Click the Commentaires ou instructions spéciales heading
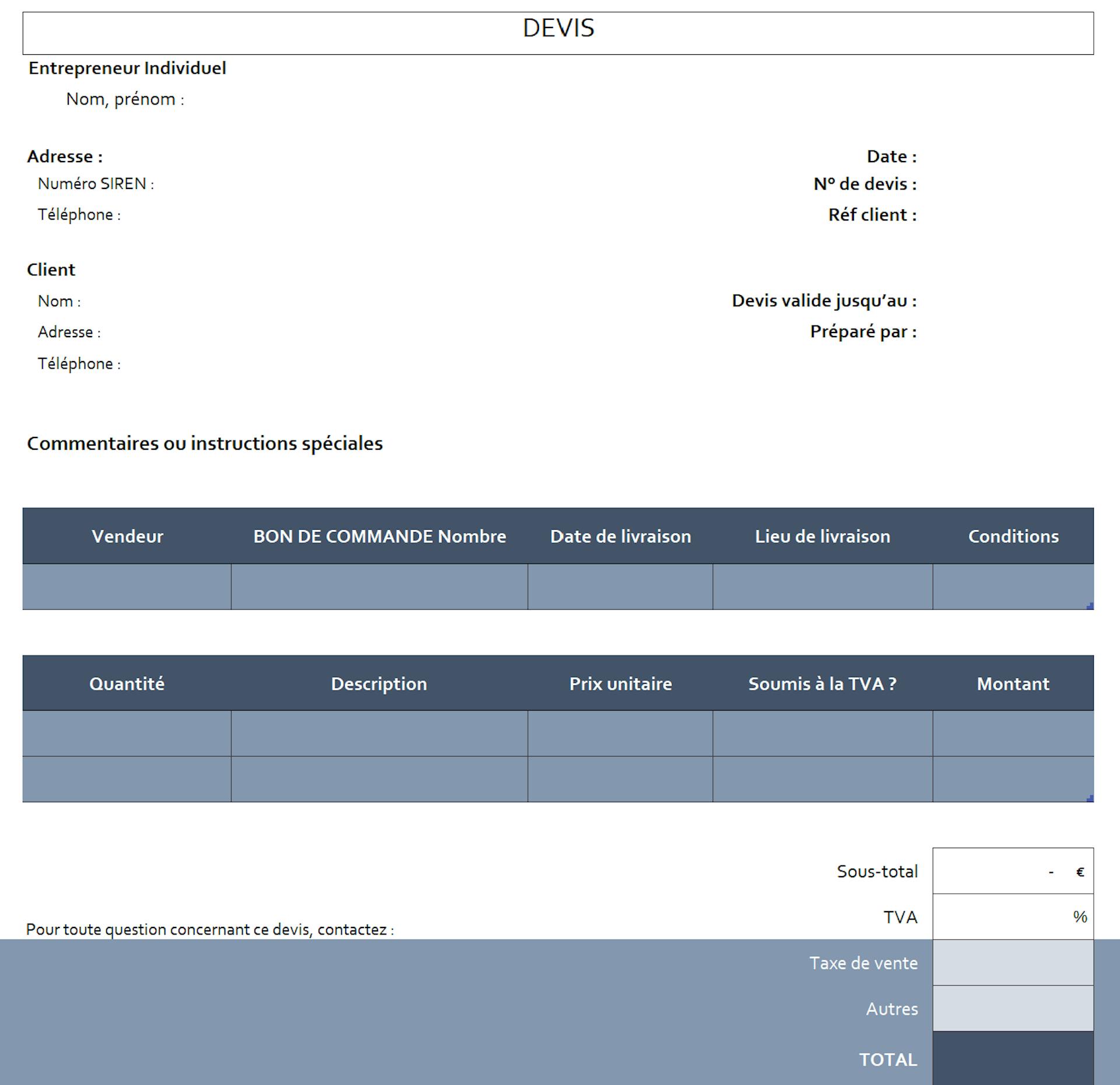Screen dimensions: 1120x1085 205,443
